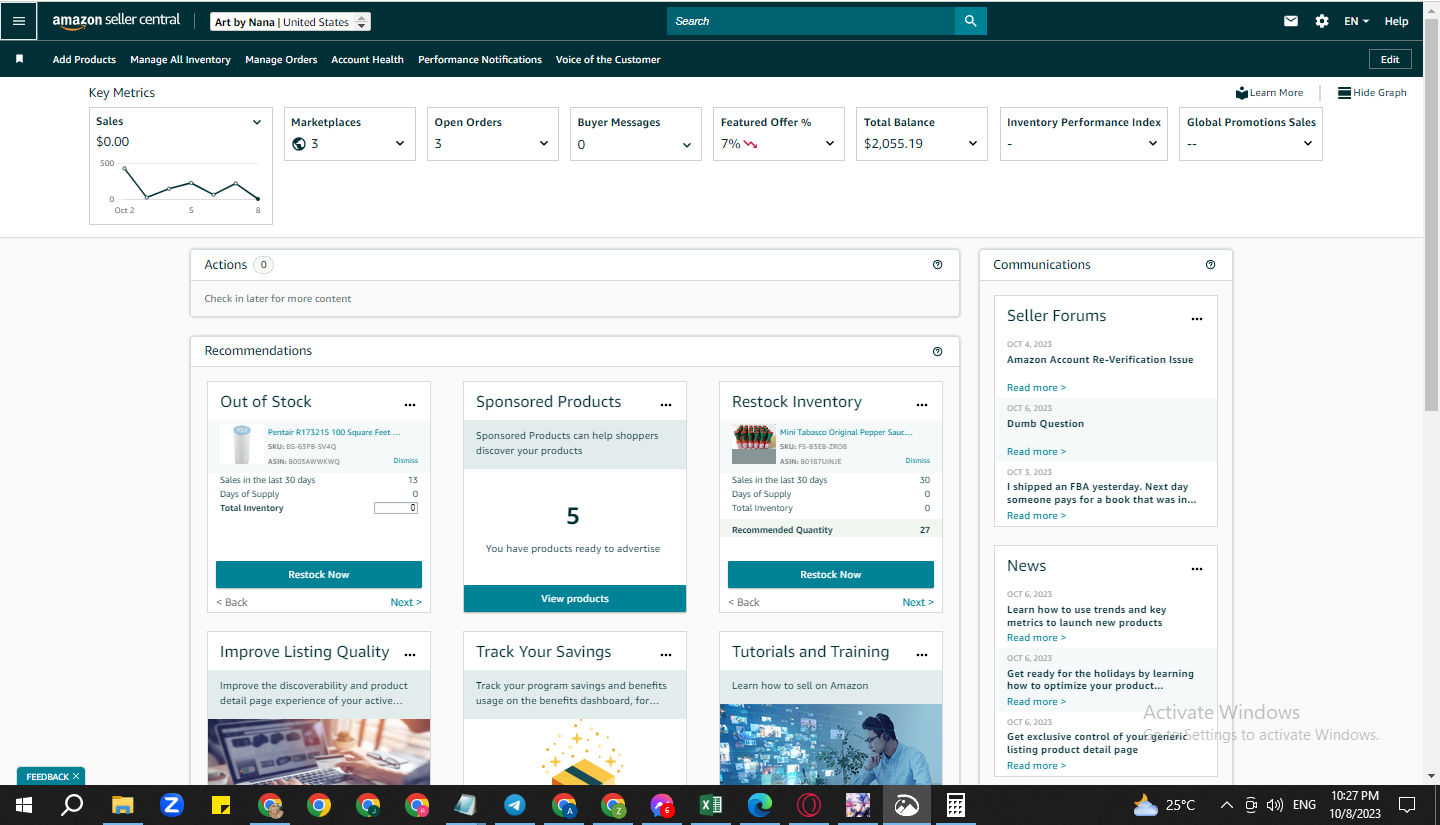Screen dimensions: 1440x825
Task: Go to Add Products
Action: [84, 60]
